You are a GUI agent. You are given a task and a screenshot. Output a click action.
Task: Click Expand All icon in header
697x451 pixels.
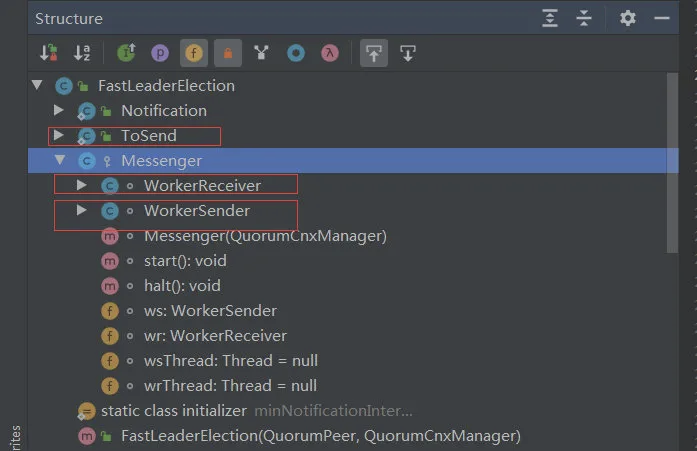(550, 18)
